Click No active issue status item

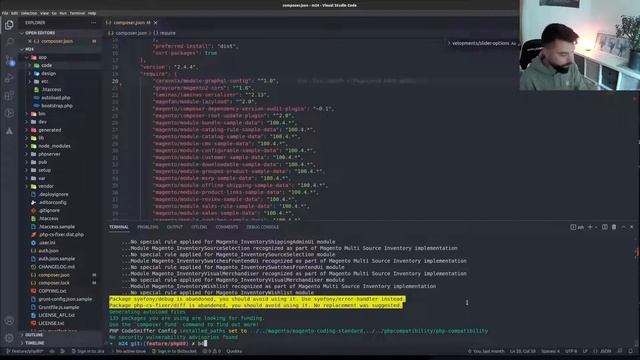click(128, 351)
